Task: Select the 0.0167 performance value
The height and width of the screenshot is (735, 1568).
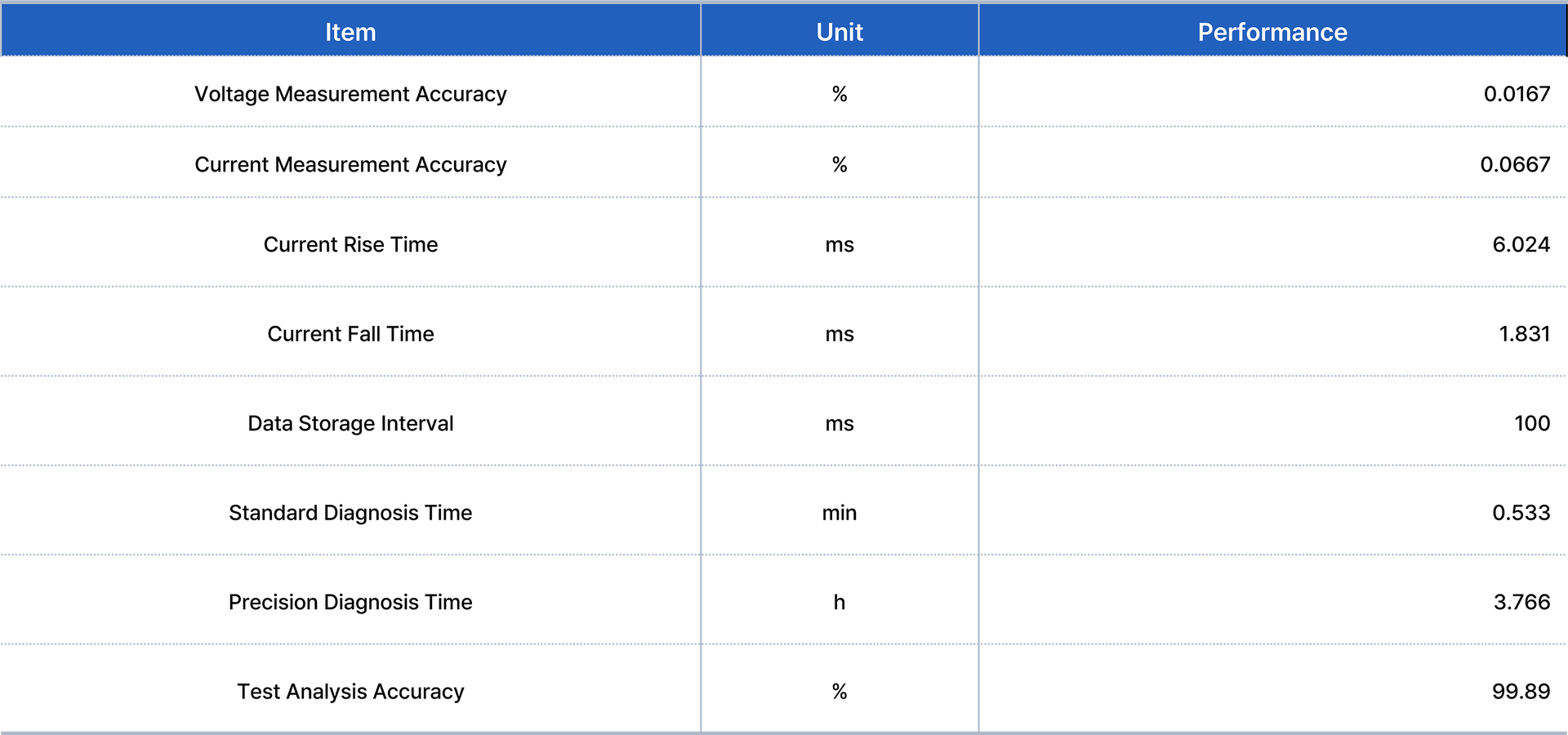Action: click(1517, 94)
